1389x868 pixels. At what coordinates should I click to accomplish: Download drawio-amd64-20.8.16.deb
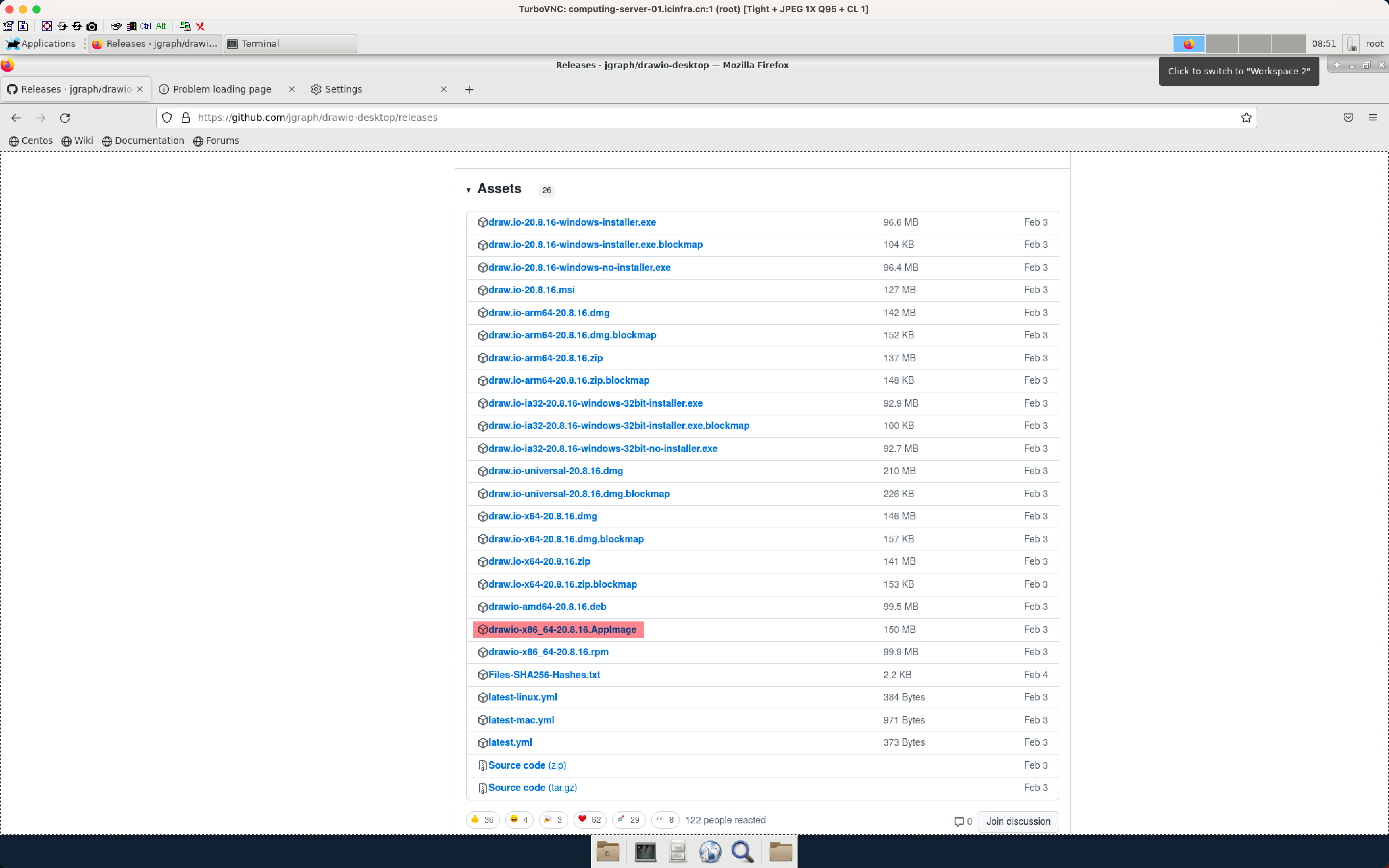[x=547, y=607]
